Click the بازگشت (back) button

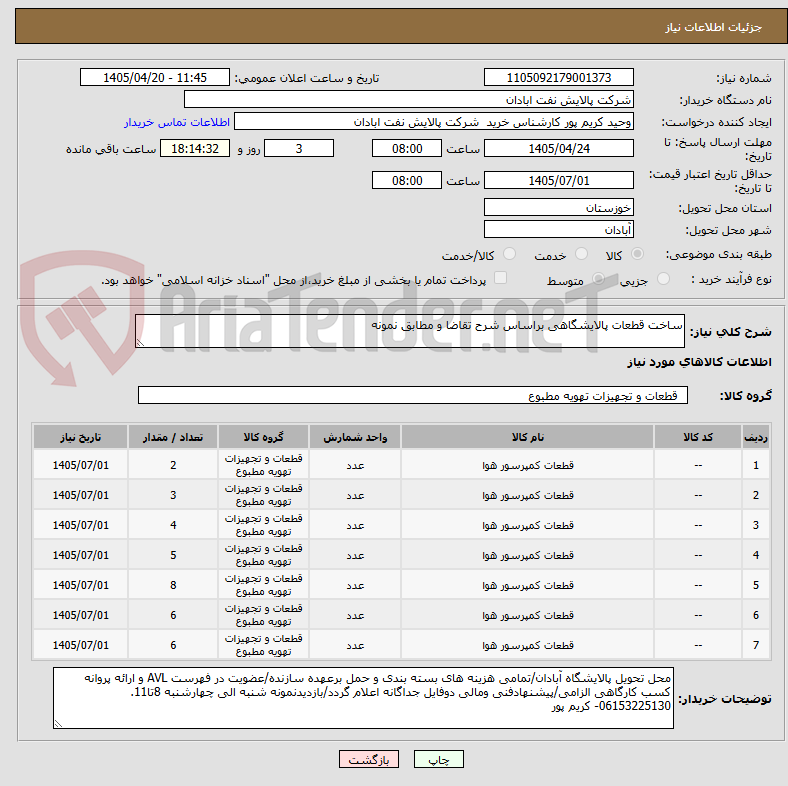[x=369, y=759]
